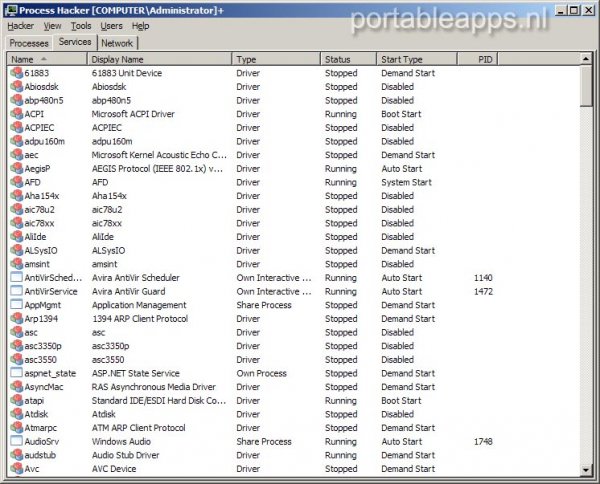Sort by the Status column header
This screenshot has width=600, height=484.
[x=349, y=59]
